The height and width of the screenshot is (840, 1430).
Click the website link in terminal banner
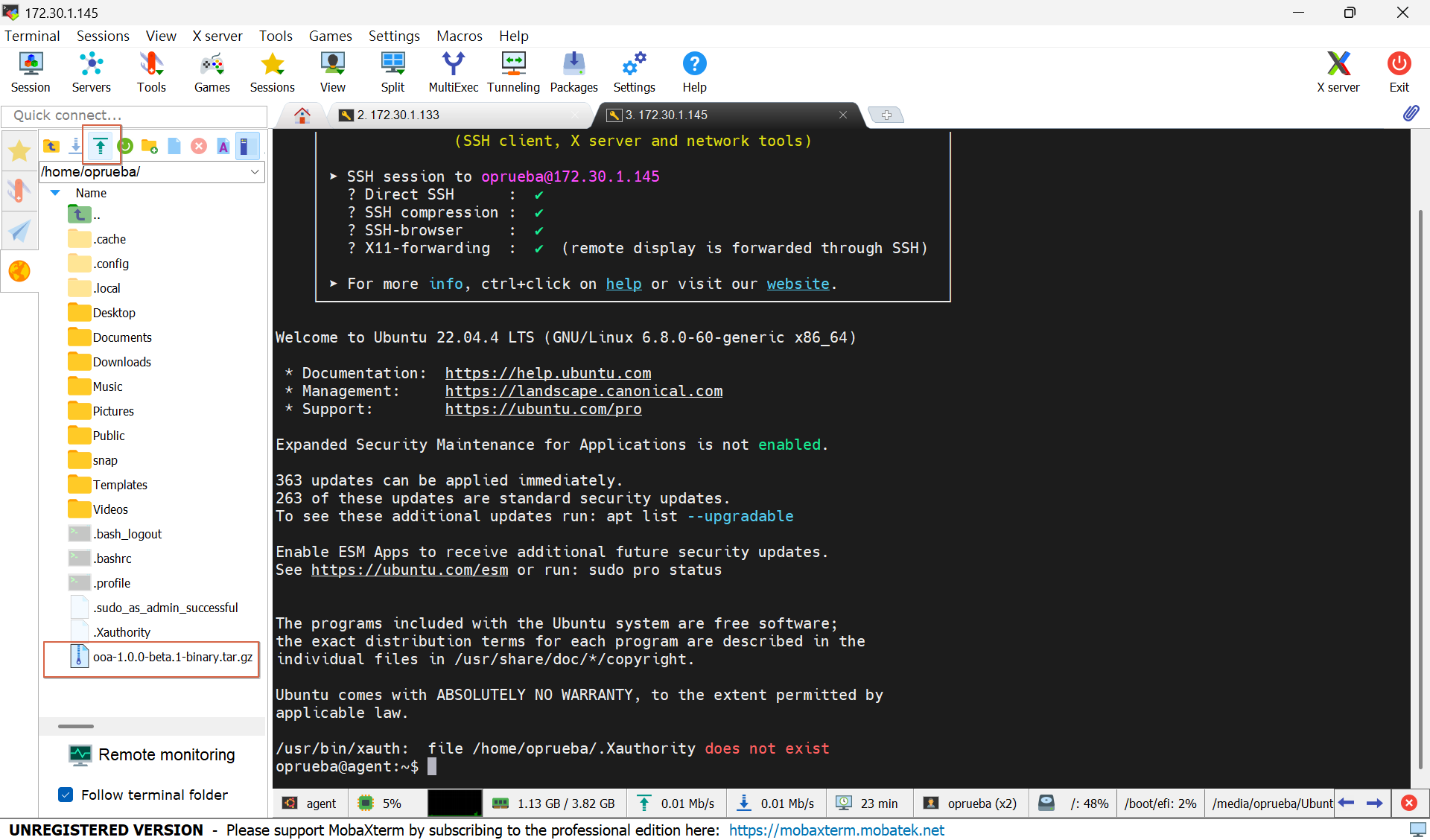(798, 284)
